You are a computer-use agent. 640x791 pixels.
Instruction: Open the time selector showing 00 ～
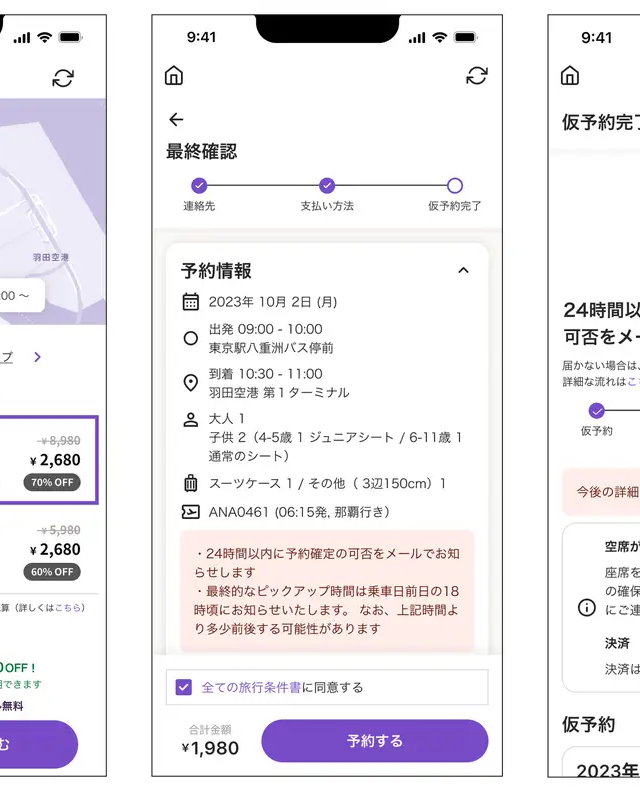click(20, 296)
